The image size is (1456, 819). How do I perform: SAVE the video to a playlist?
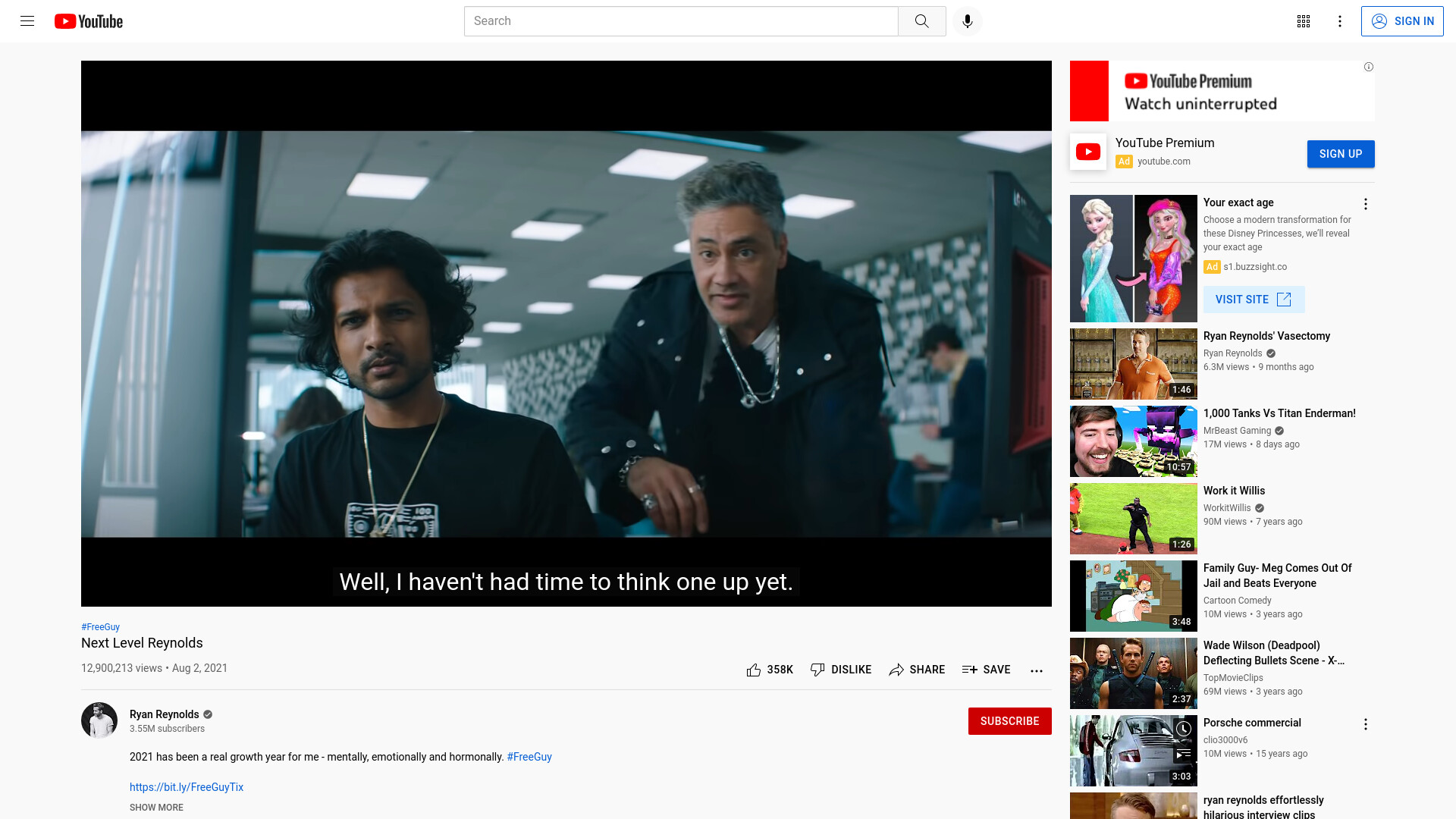(x=986, y=670)
